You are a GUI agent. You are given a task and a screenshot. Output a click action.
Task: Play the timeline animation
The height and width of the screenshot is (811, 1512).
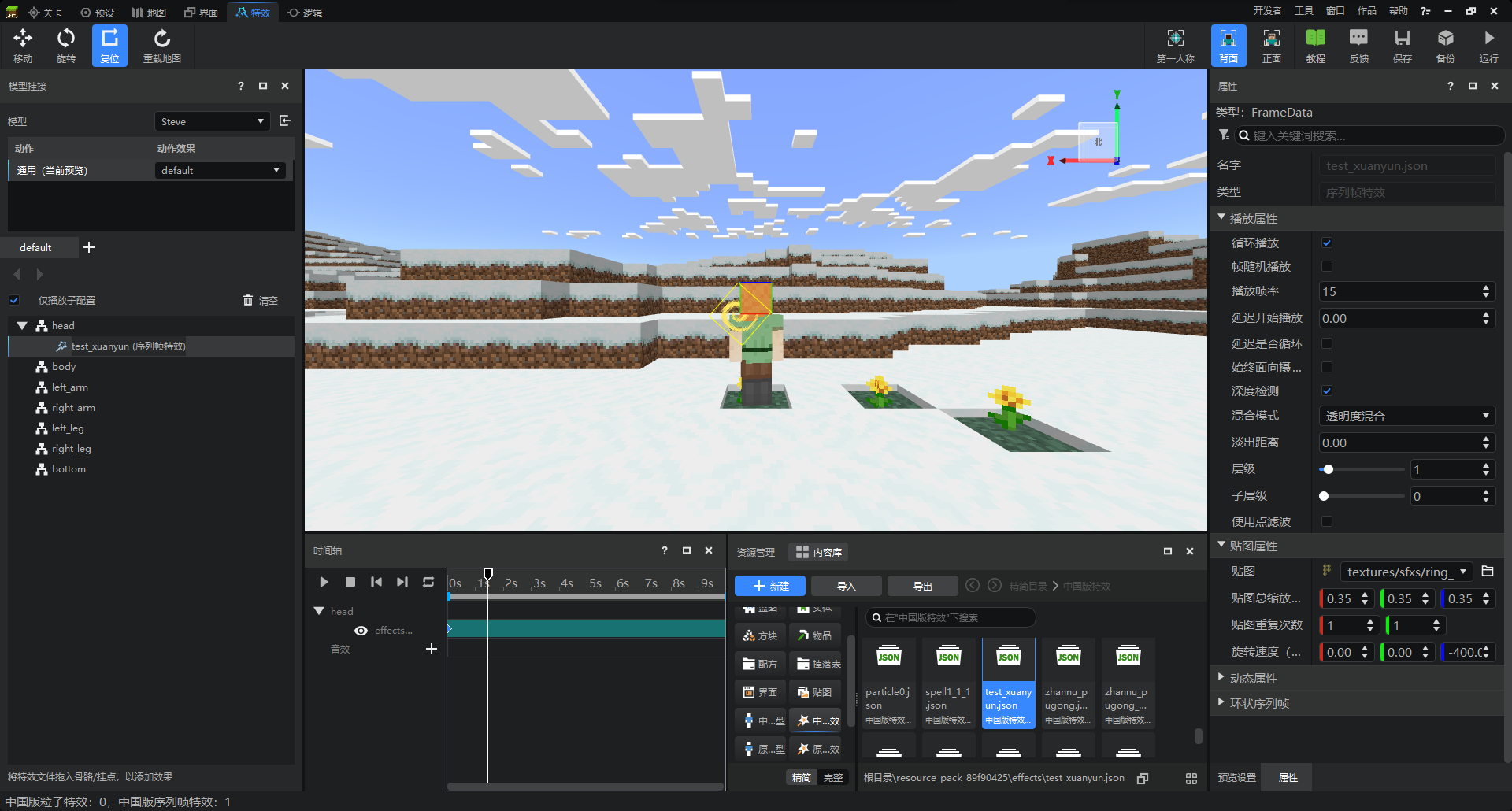point(324,582)
